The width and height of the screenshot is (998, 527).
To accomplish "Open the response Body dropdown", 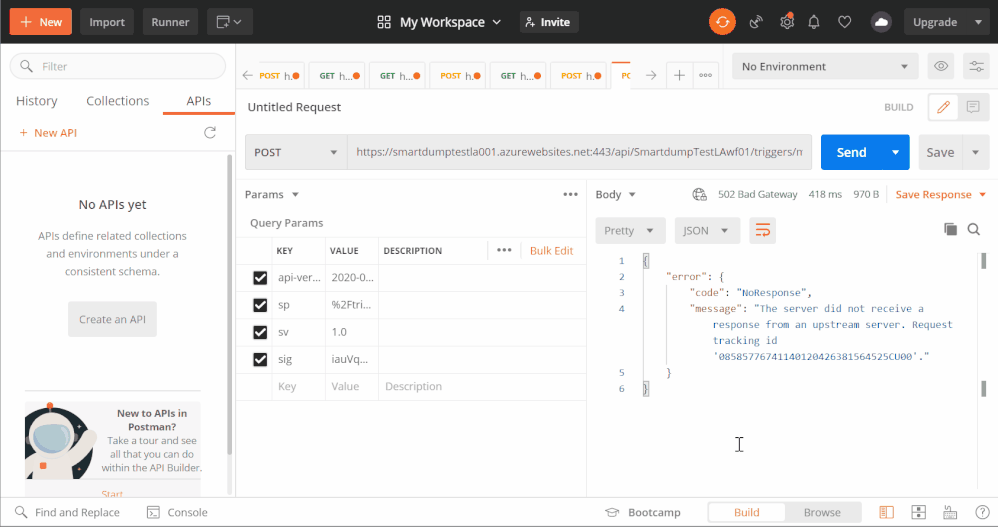I will (x=615, y=194).
